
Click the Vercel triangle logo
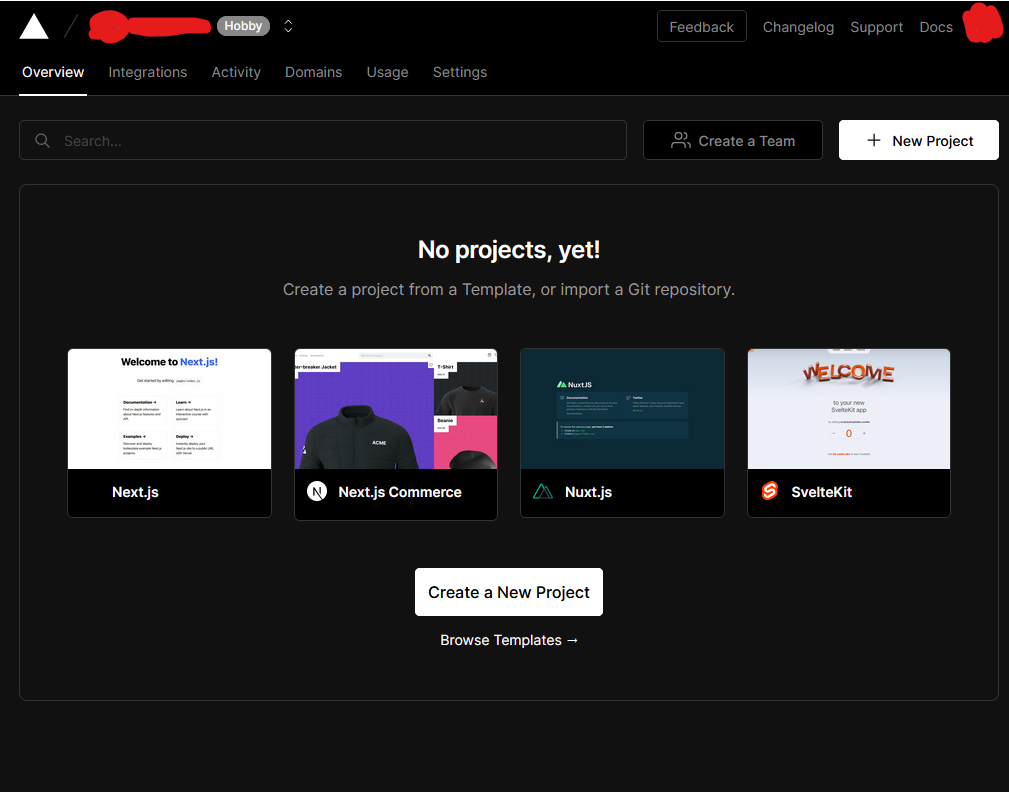pyautogui.click(x=34, y=26)
